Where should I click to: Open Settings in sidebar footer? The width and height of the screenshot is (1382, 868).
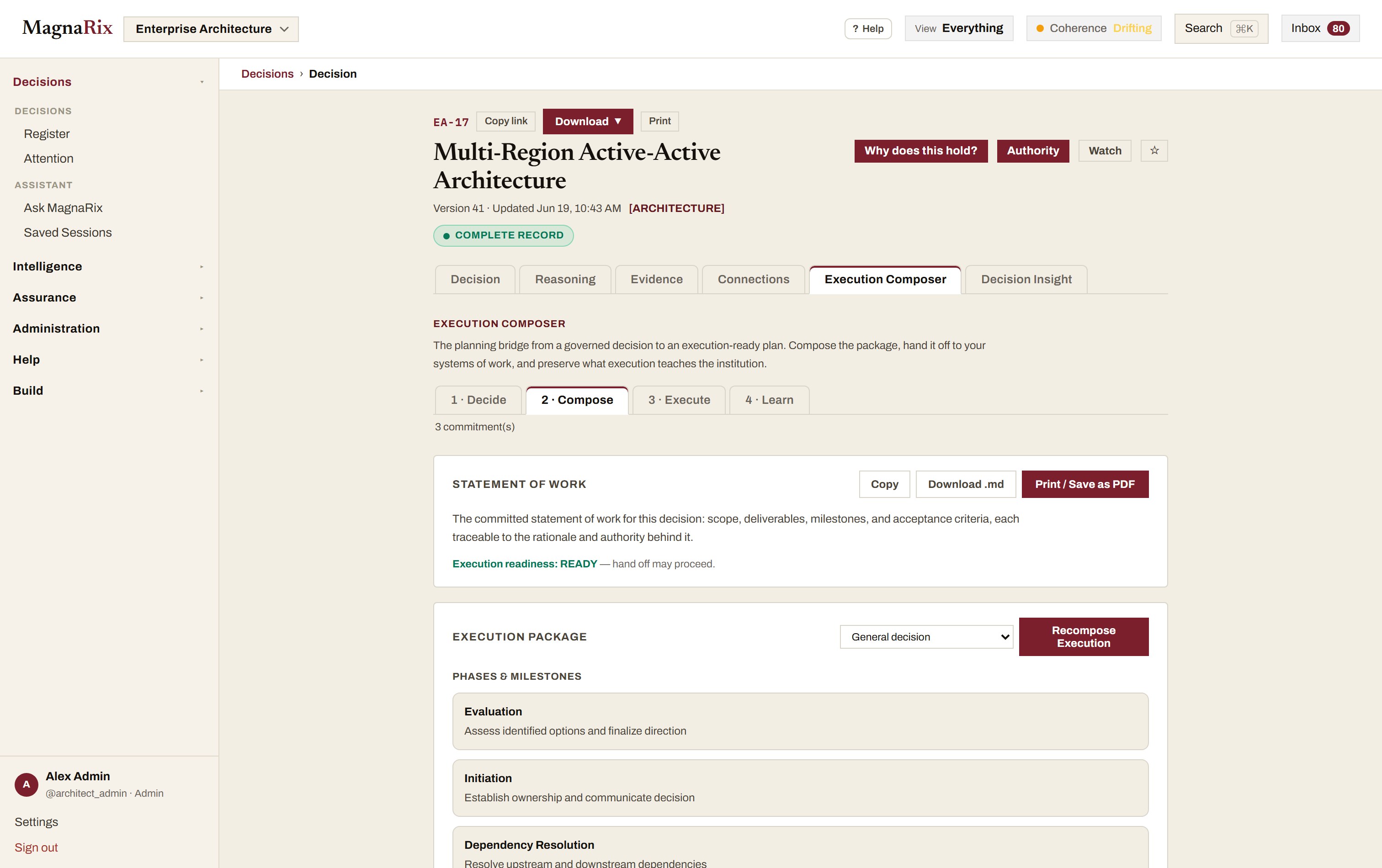click(x=36, y=821)
